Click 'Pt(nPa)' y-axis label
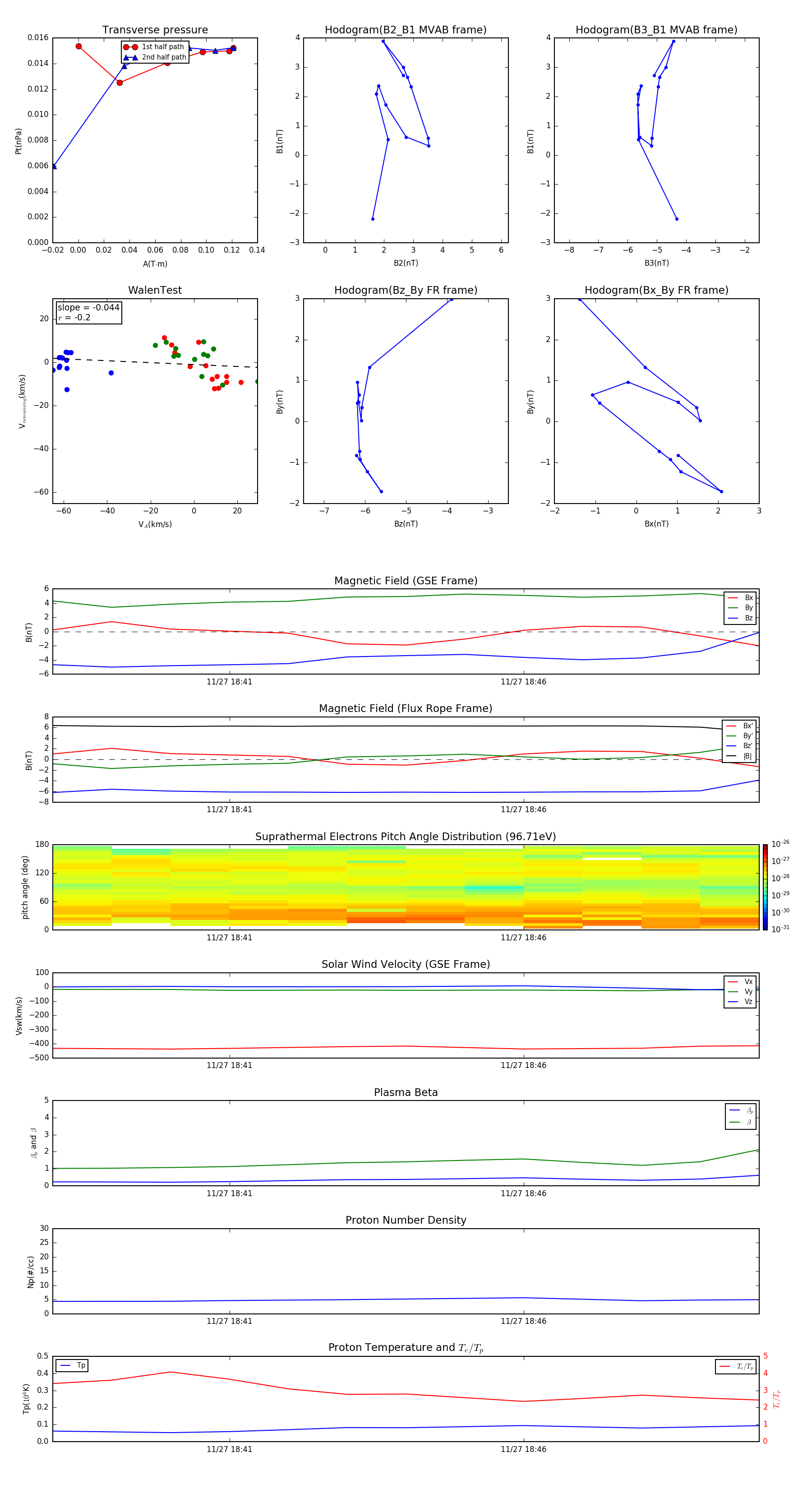Screen dimensions: 812x1489 coord(18,140)
